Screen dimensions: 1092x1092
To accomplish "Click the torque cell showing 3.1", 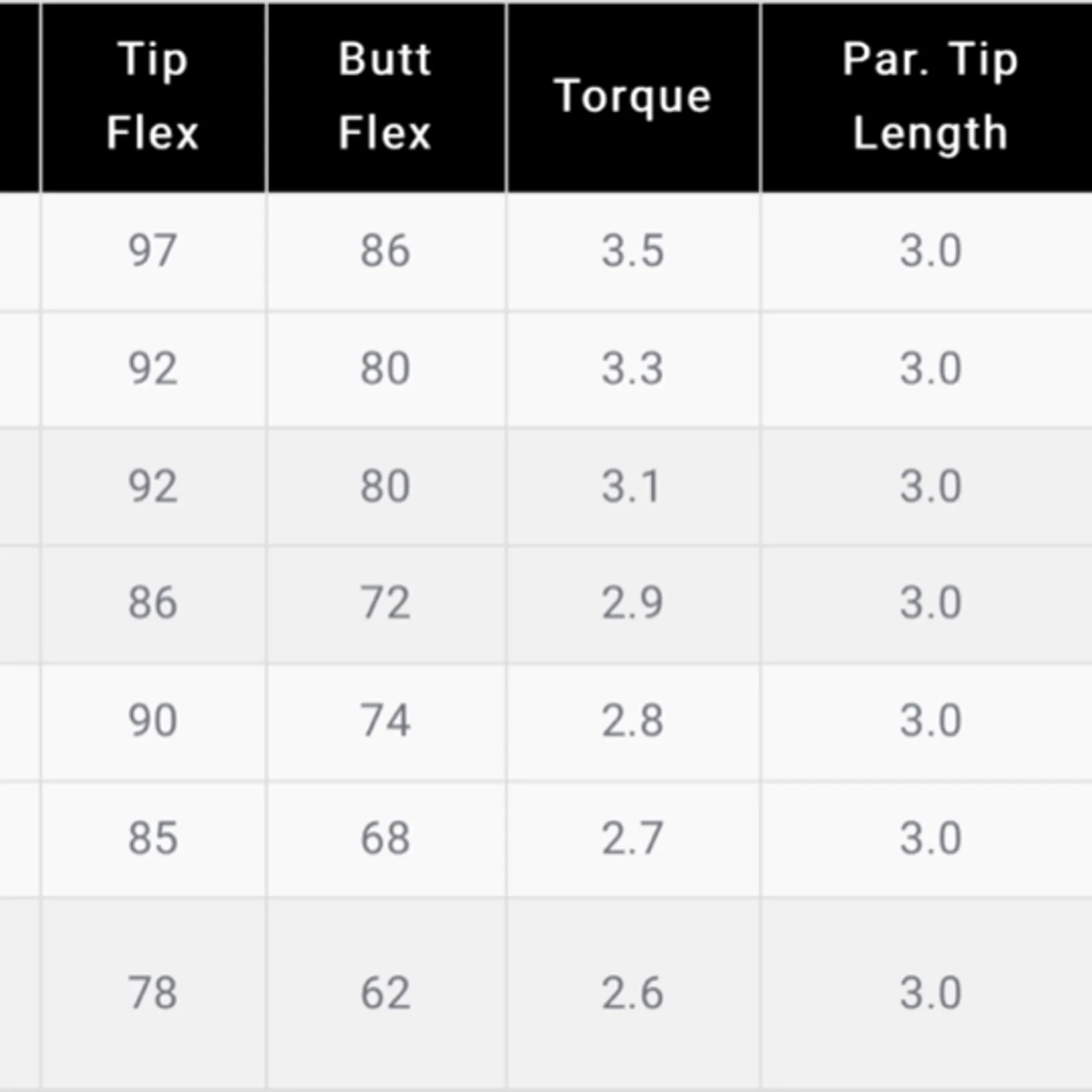I will pos(633,487).
